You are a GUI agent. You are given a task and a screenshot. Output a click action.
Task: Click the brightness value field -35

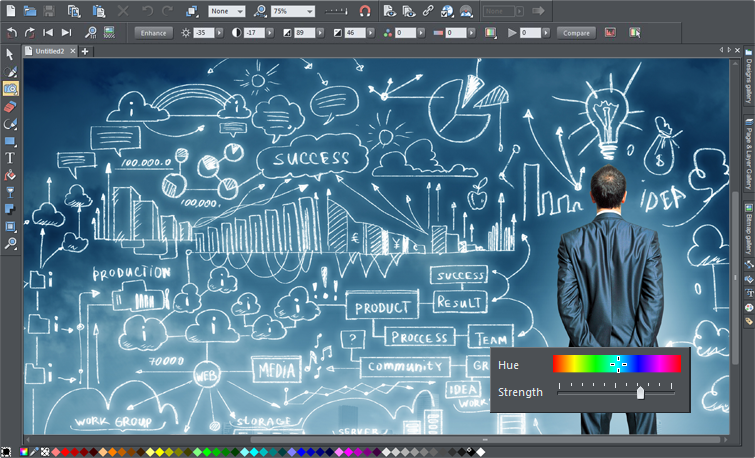click(204, 33)
